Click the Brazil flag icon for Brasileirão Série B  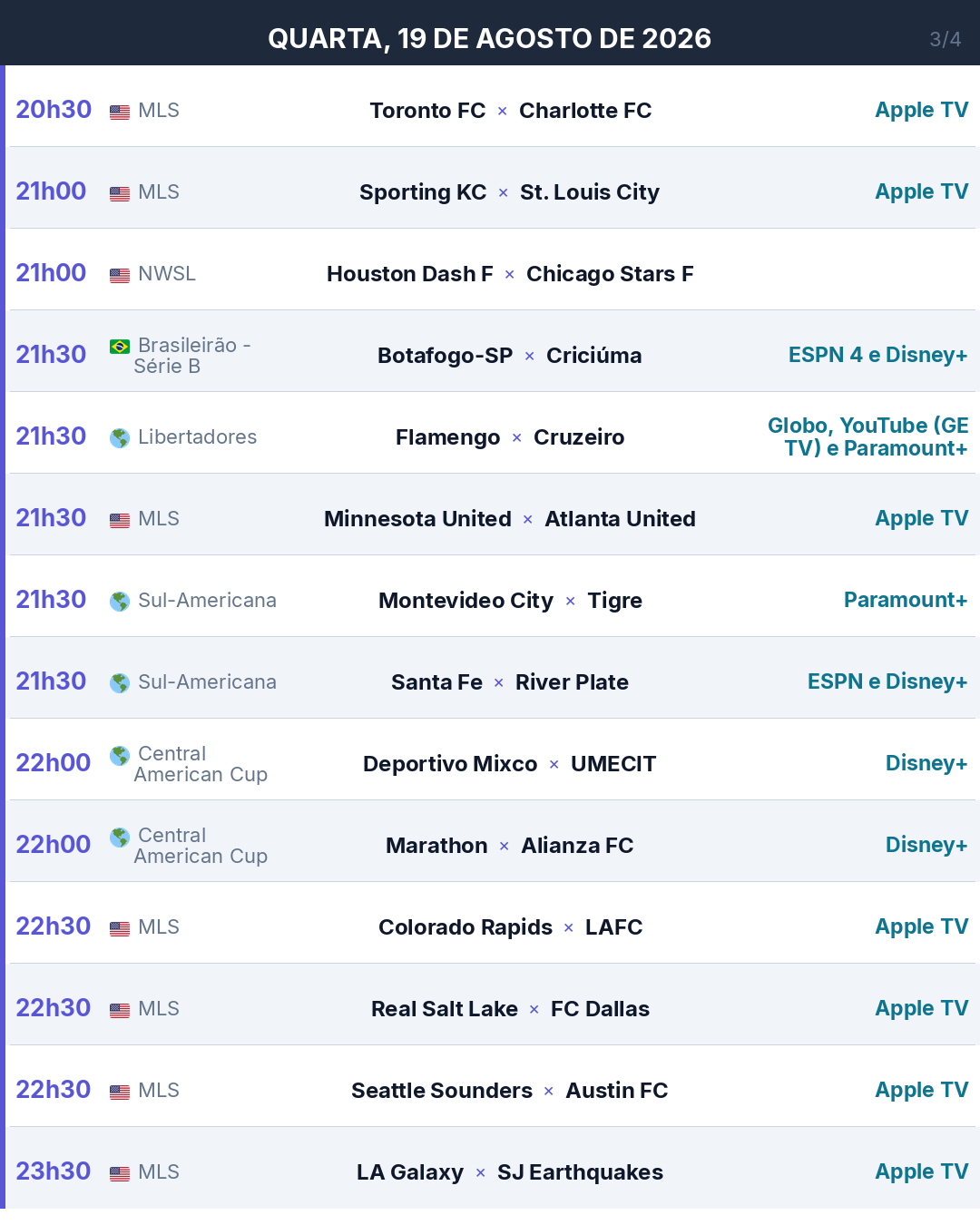point(120,347)
